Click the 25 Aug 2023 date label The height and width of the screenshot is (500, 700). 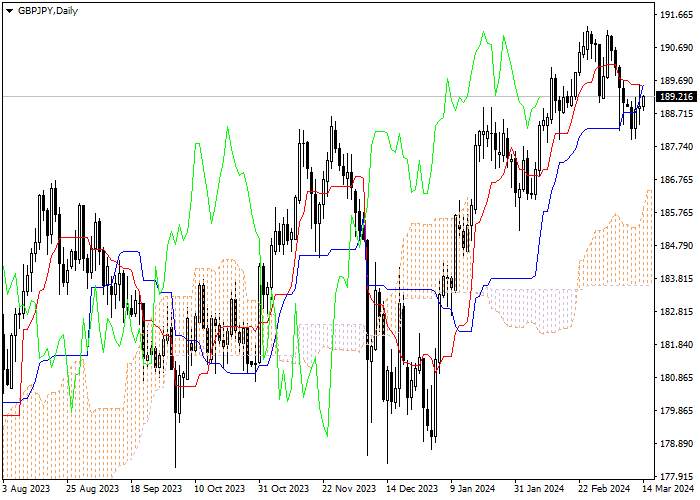point(92,488)
